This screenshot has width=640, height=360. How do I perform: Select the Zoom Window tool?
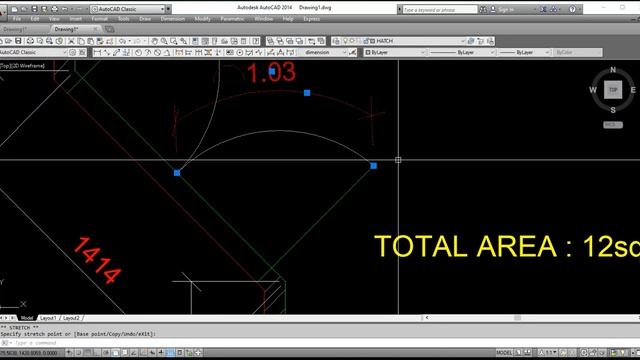tap(173, 41)
